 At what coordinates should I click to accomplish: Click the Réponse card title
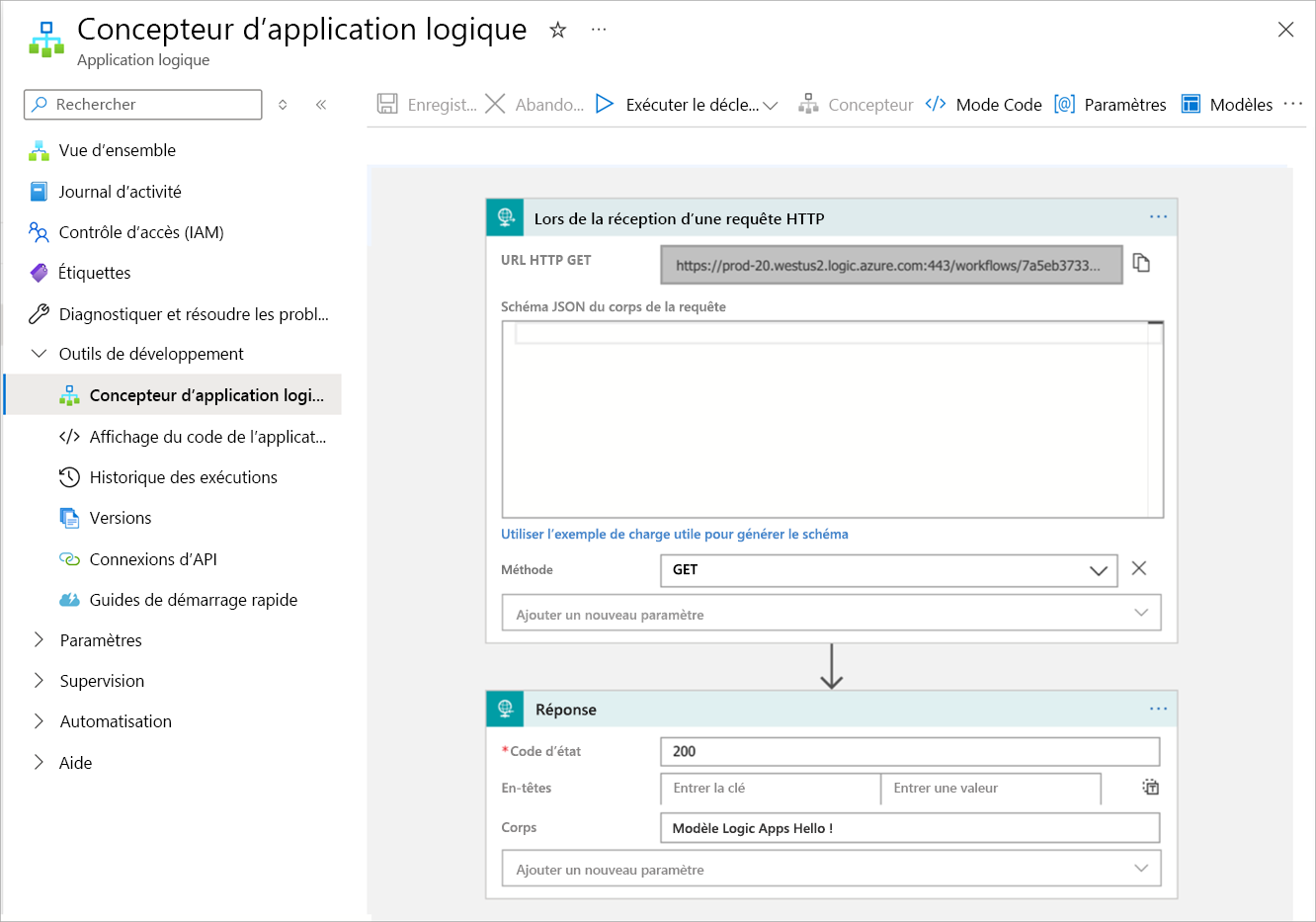566,710
